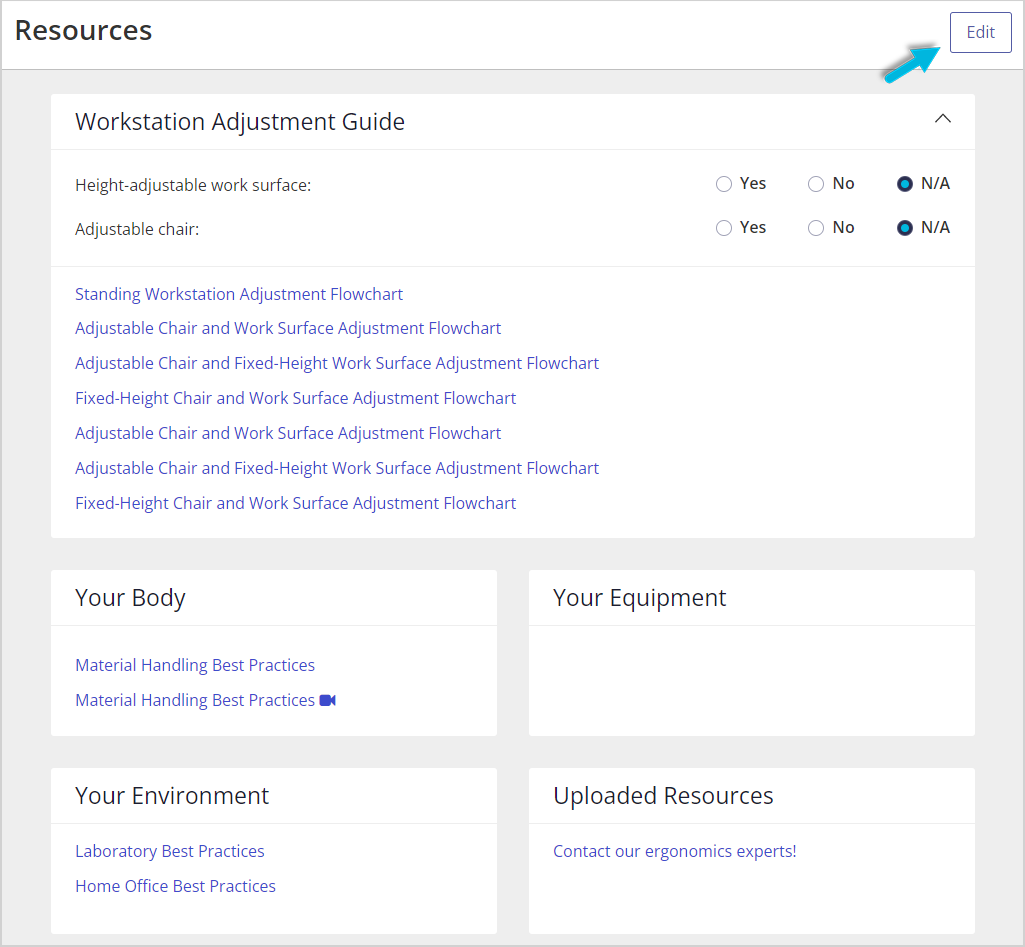Click video camera icon beside Material Handling Best Practices

(x=328, y=701)
